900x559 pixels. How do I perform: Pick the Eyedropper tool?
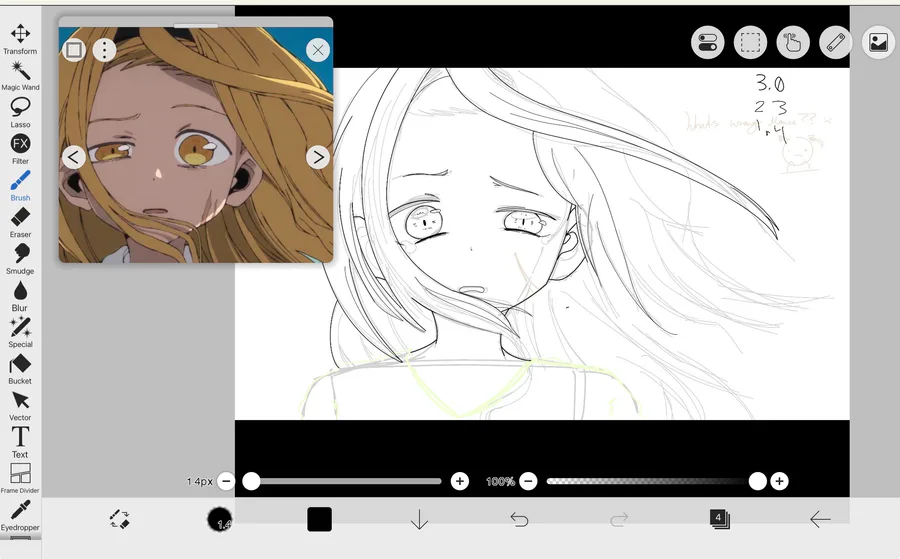20,515
